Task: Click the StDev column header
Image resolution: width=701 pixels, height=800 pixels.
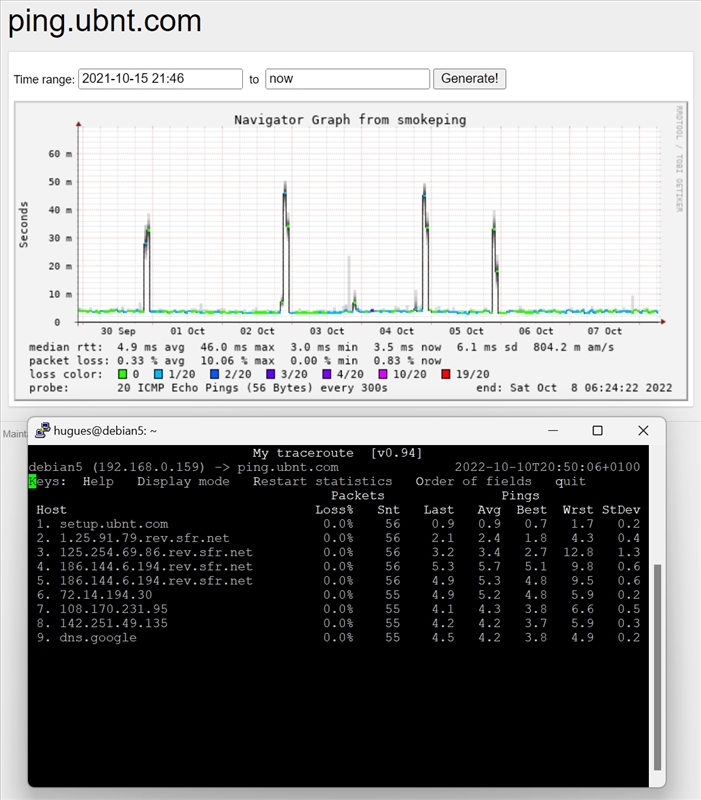Action: (621, 510)
